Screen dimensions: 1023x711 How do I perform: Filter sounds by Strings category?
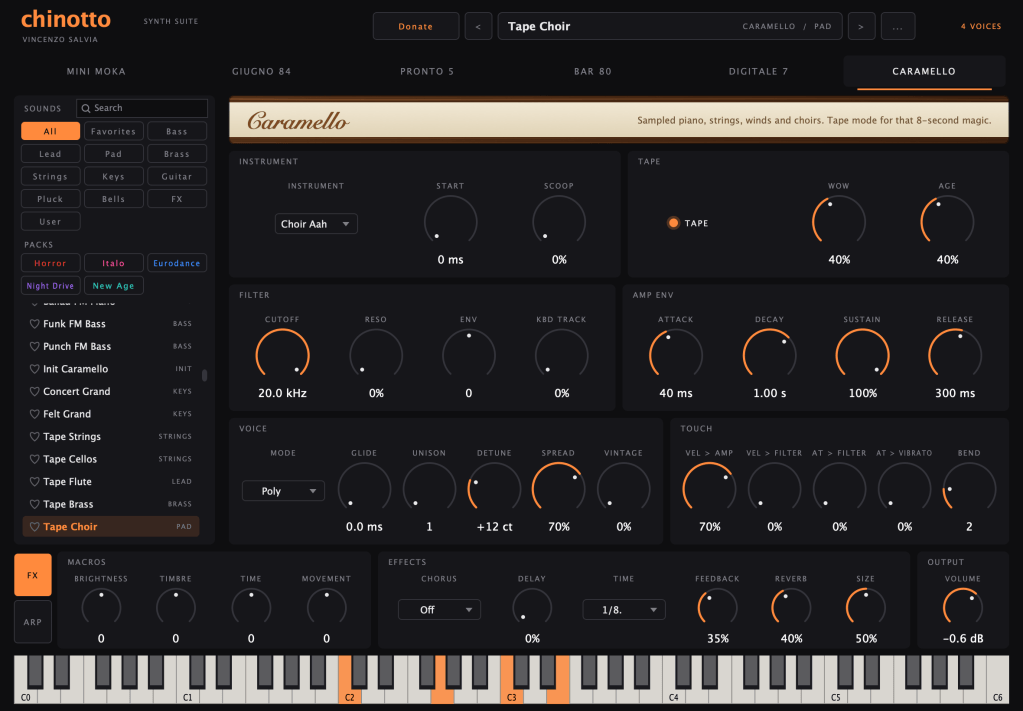[50, 177]
